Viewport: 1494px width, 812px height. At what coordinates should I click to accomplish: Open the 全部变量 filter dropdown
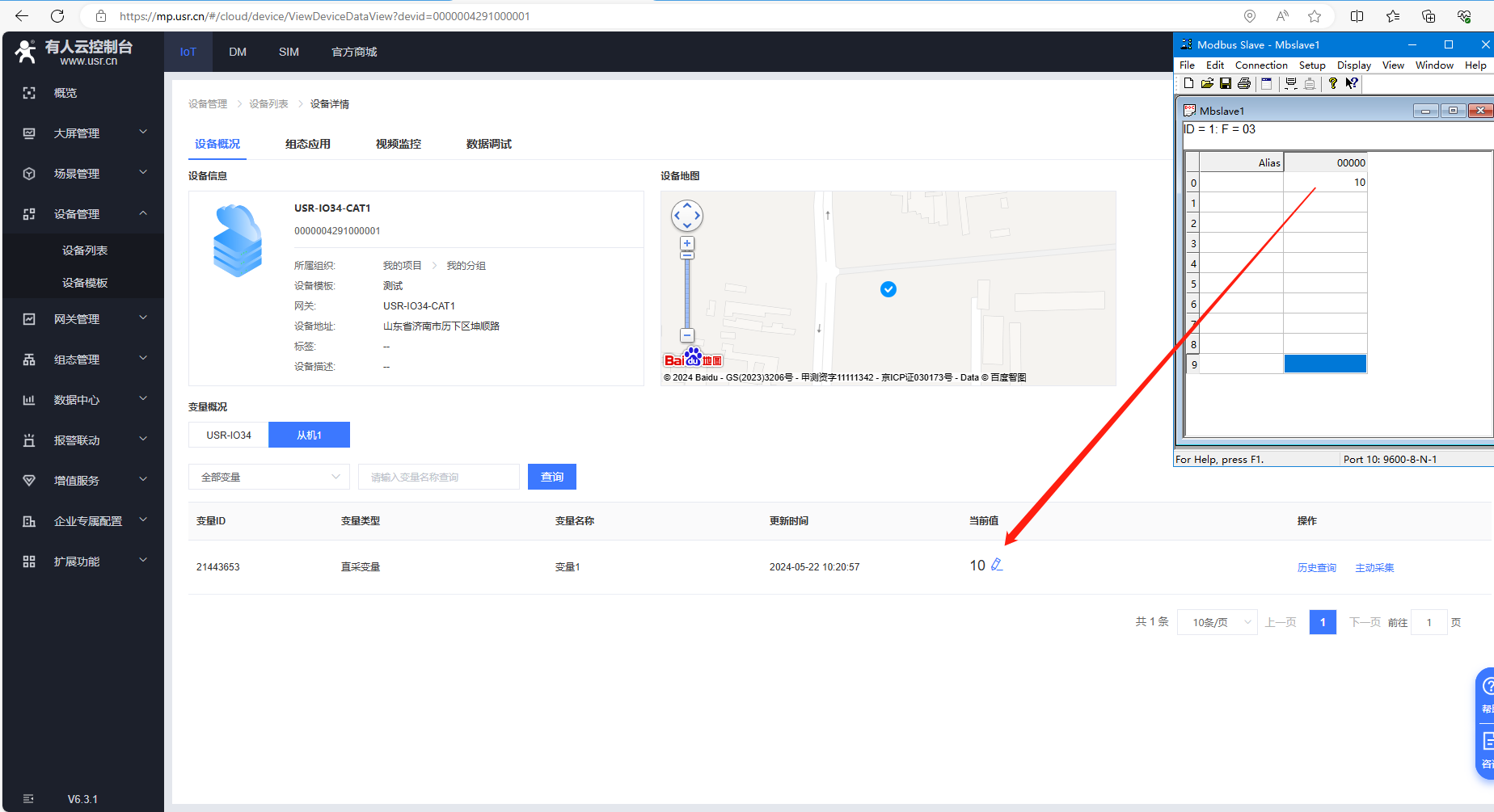(x=269, y=477)
